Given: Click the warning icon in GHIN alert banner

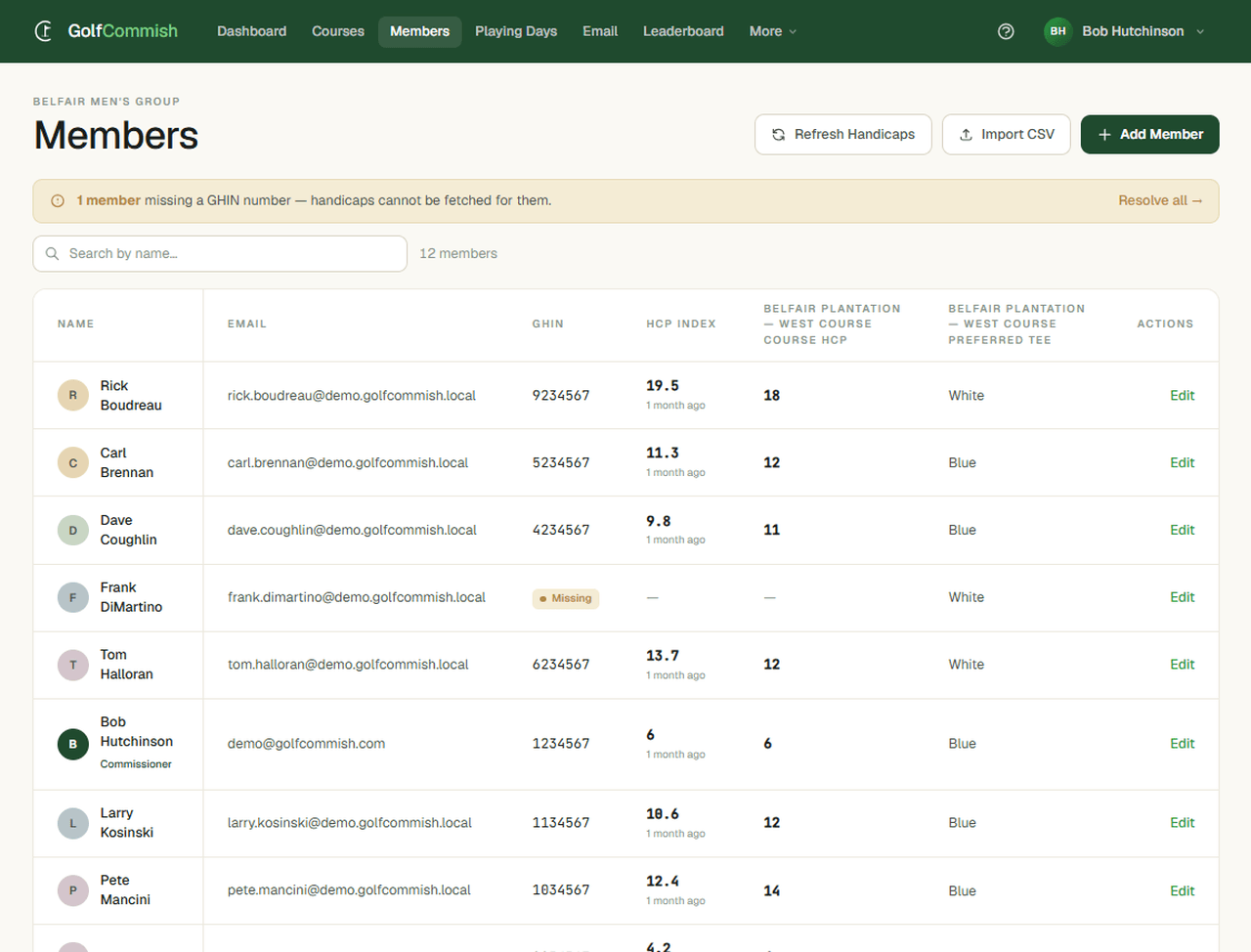Looking at the screenshot, I should 58,200.
